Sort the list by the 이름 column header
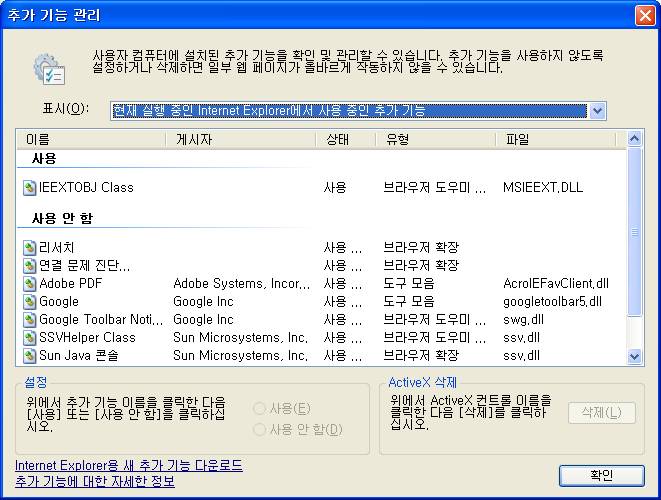Image resolution: width=661 pixels, height=500 pixels. coord(91,140)
